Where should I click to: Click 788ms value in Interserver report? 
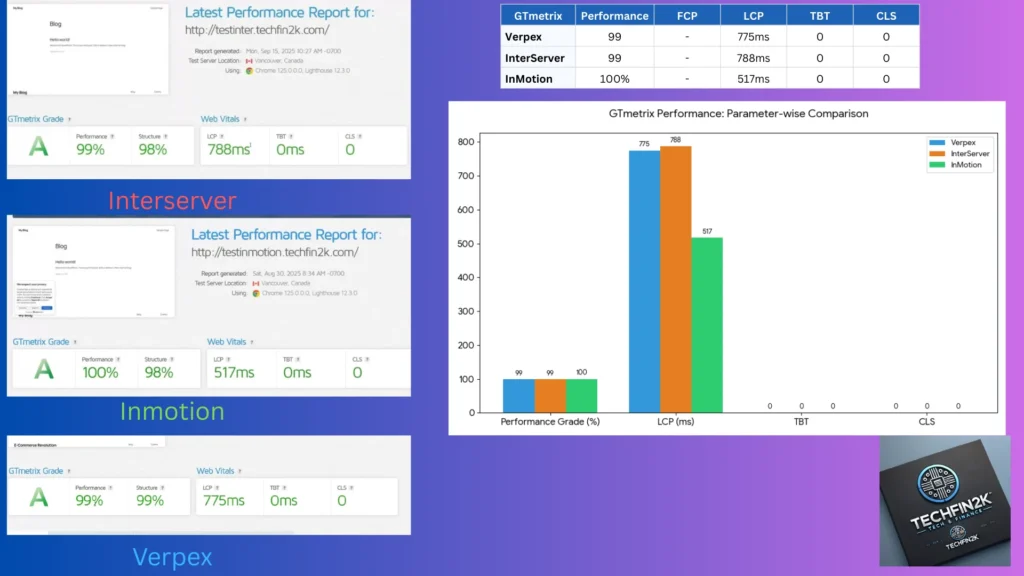229,150
